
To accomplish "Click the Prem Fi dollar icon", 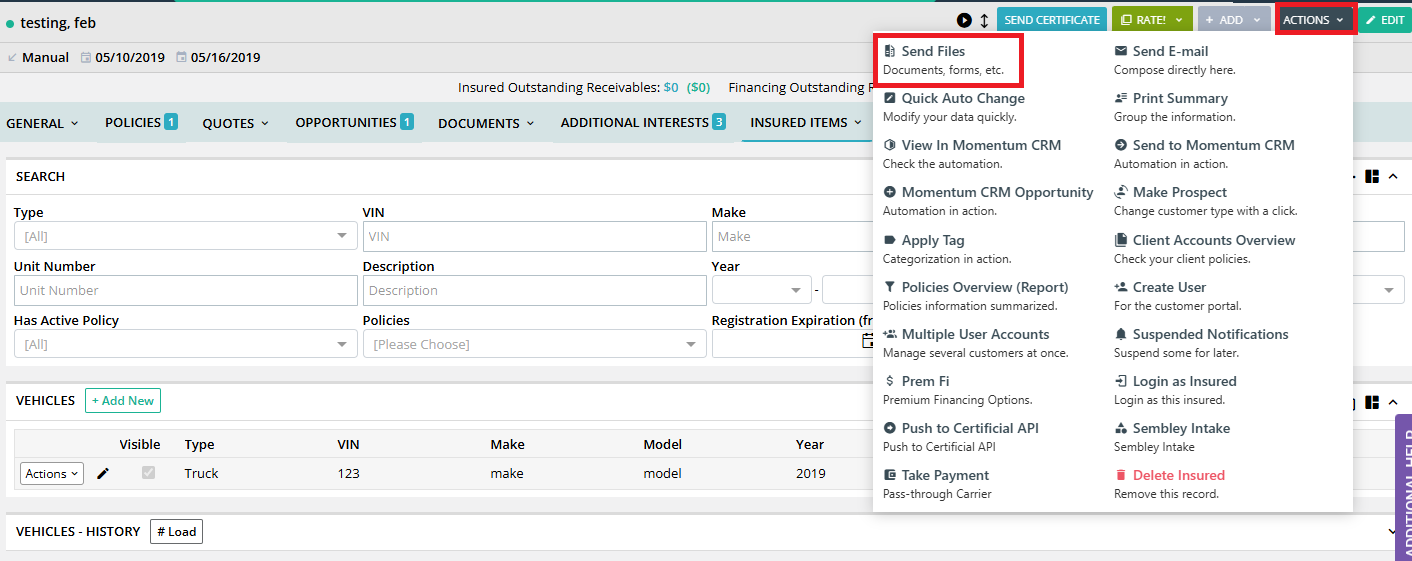I will [x=890, y=381].
